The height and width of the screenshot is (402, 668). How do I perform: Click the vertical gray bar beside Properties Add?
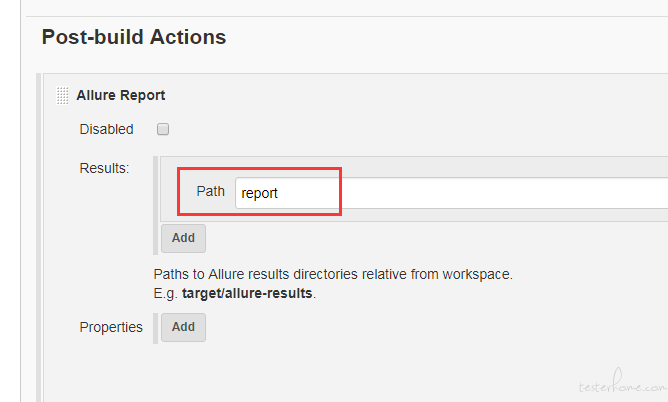pos(155,328)
